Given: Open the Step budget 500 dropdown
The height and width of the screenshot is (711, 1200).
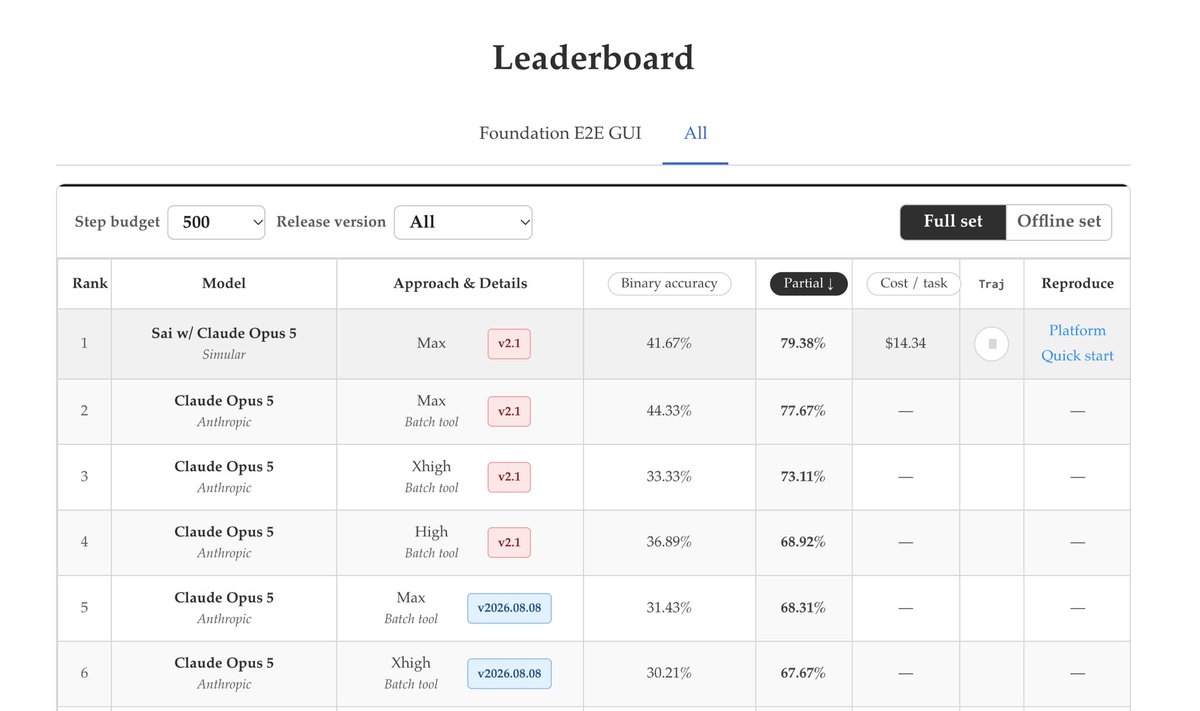Looking at the screenshot, I should [216, 222].
